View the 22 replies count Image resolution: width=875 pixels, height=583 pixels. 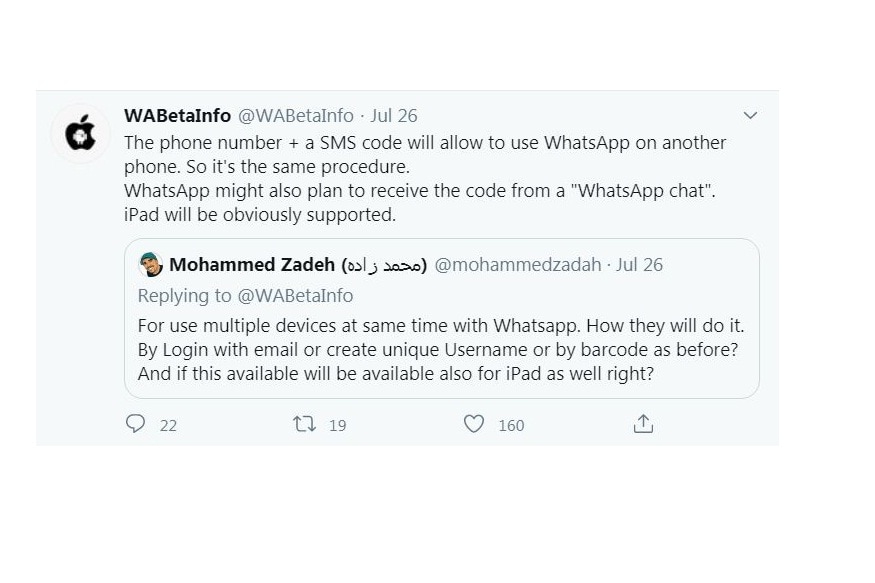click(x=169, y=426)
